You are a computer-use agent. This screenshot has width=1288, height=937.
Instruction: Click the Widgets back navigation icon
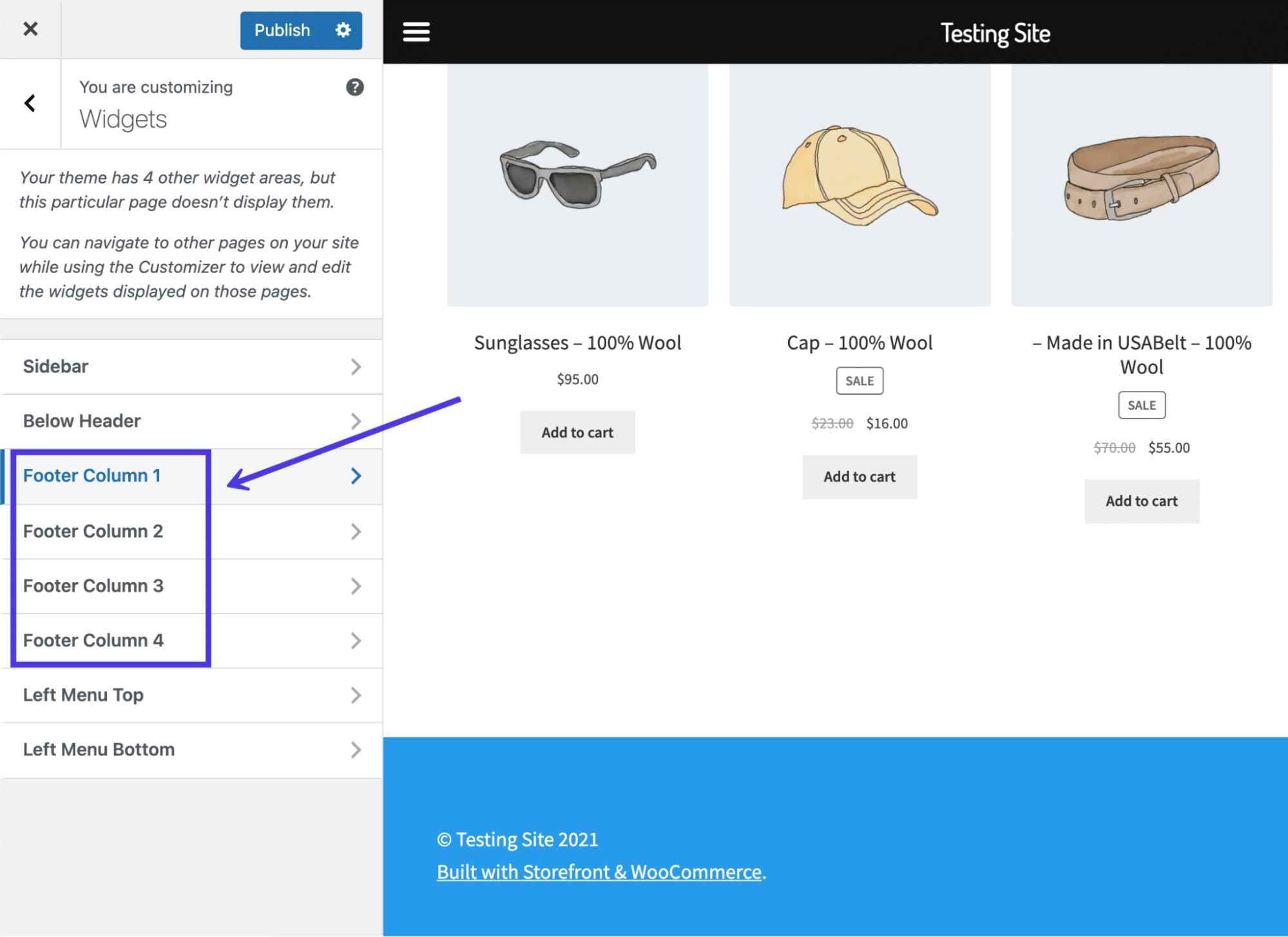click(x=30, y=104)
